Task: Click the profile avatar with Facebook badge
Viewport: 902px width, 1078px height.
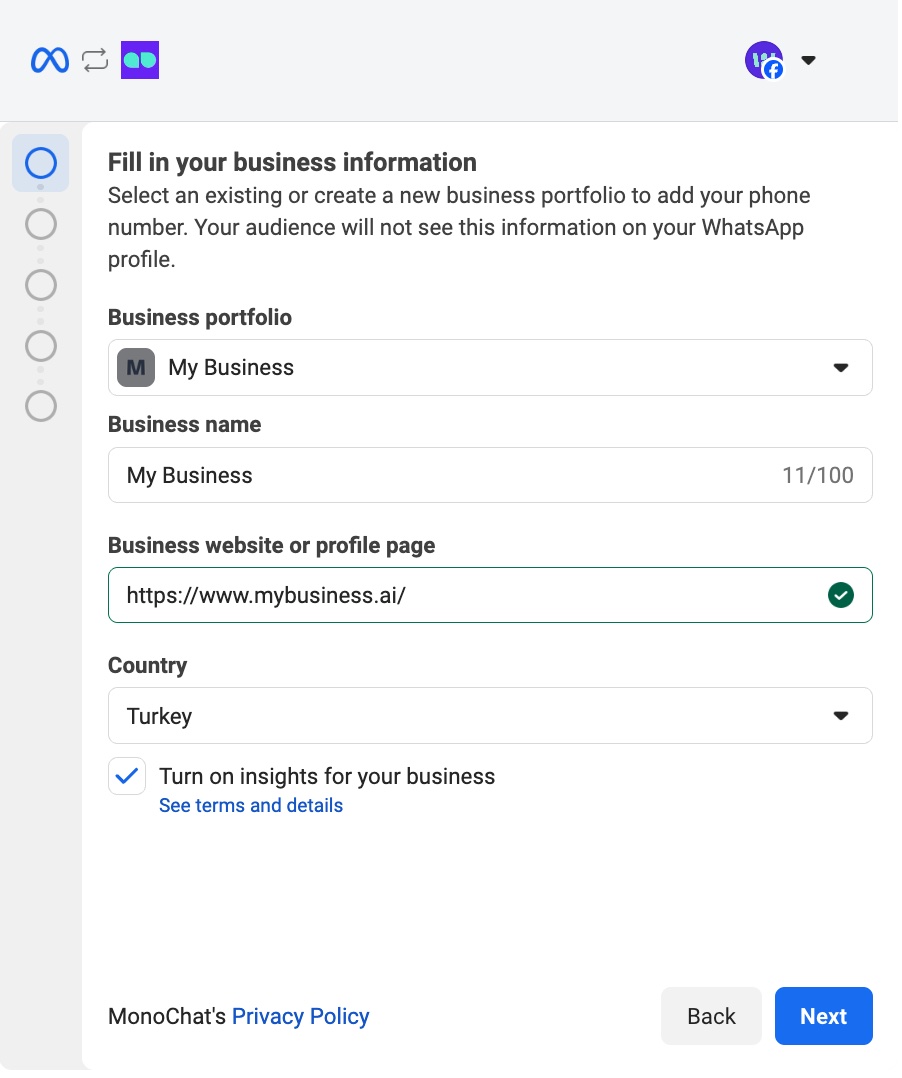Action: pyautogui.click(x=763, y=60)
